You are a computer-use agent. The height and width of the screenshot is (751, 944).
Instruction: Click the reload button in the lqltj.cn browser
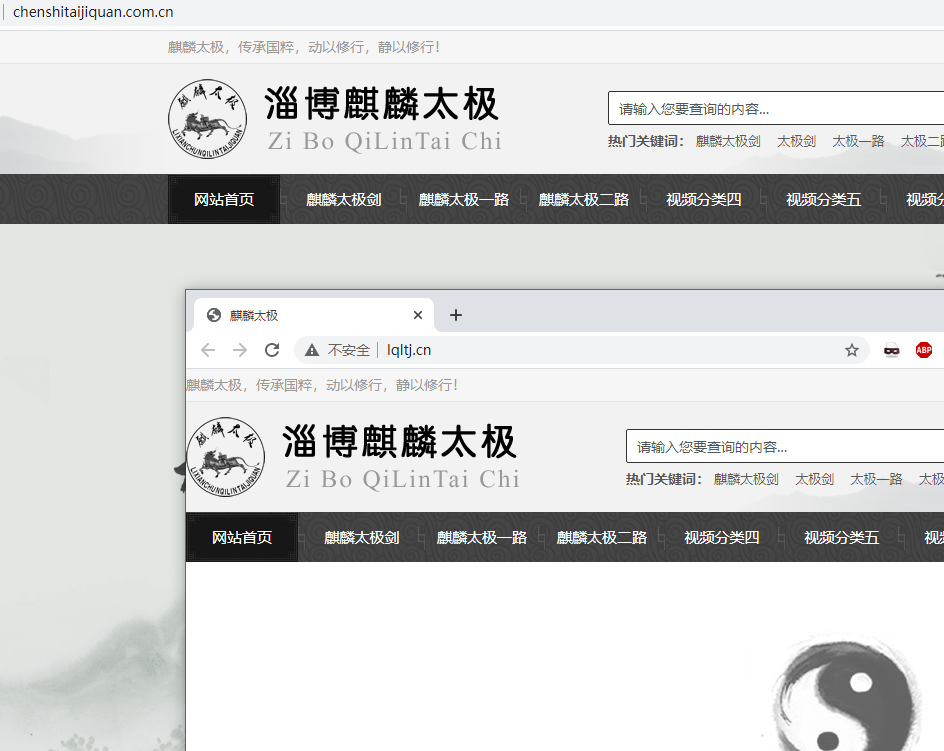[x=272, y=350]
